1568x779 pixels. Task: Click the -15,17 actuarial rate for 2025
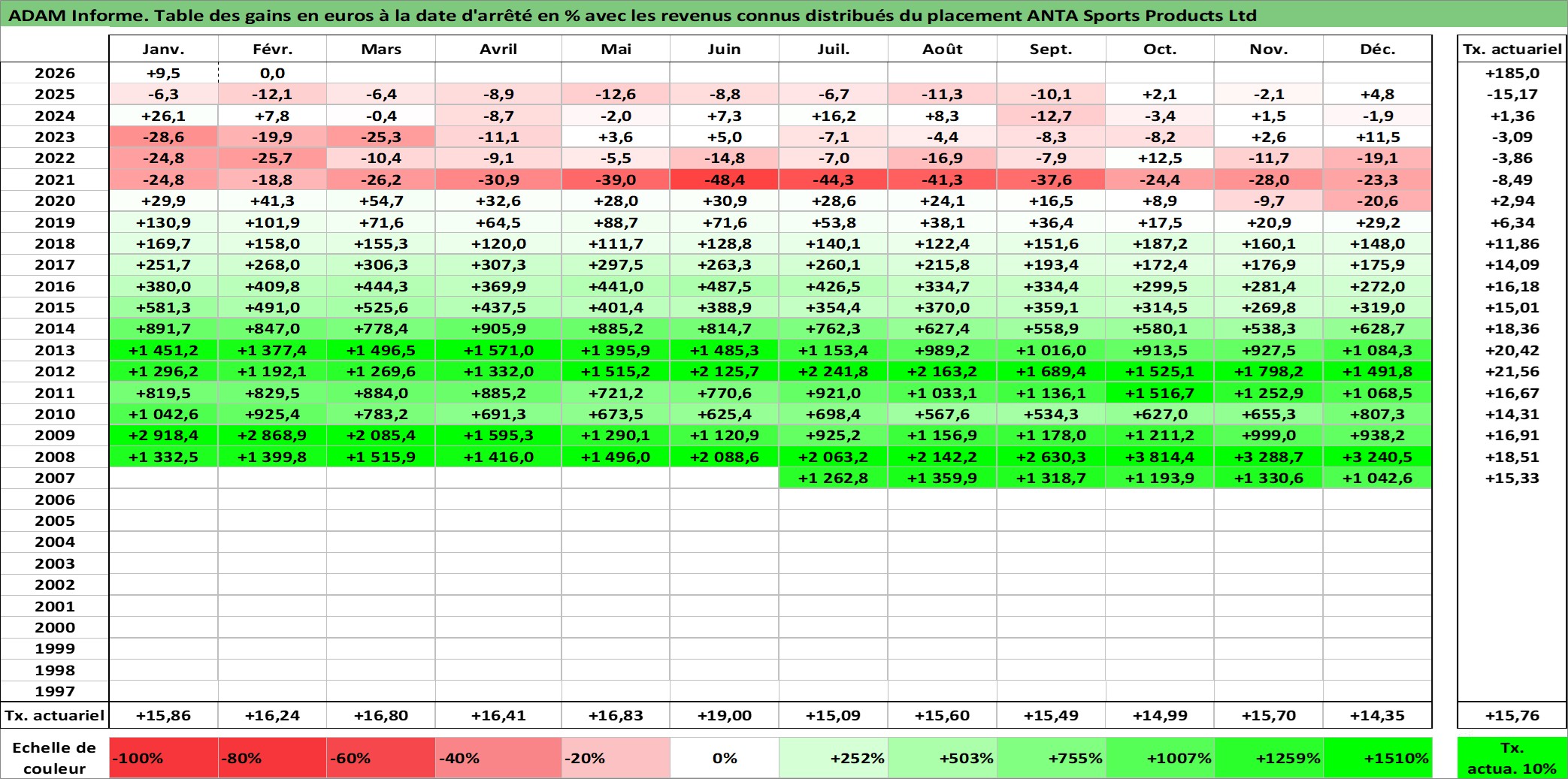pos(1512,94)
